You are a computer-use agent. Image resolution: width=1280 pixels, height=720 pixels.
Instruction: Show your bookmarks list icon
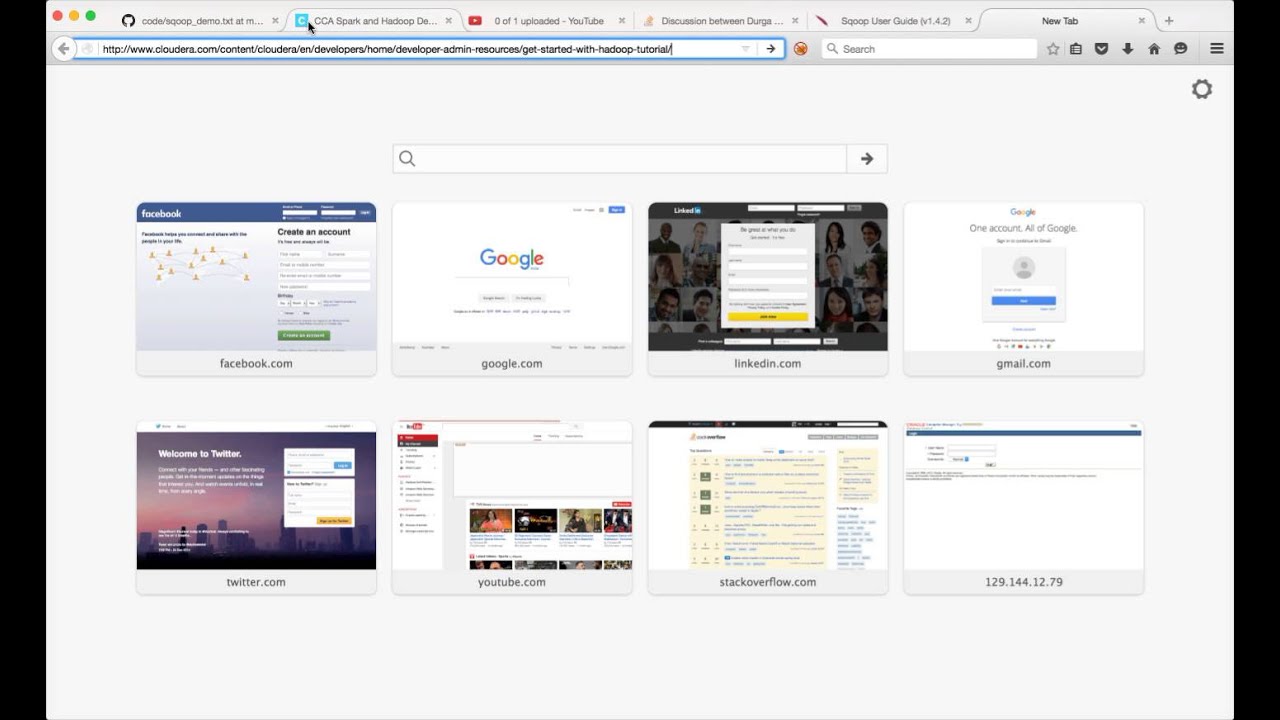[x=1076, y=48]
